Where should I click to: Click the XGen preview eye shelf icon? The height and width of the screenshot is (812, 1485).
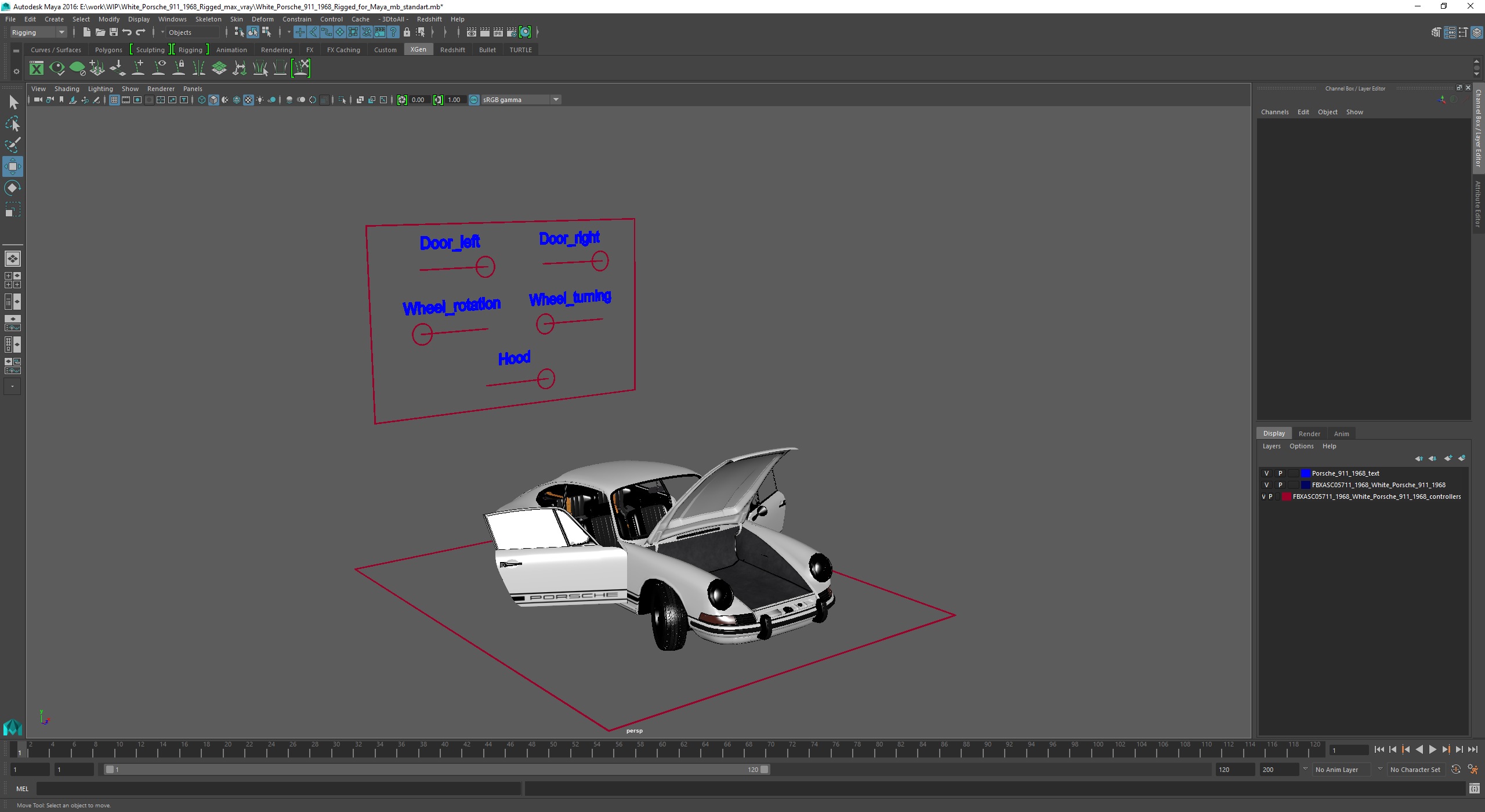click(x=57, y=68)
